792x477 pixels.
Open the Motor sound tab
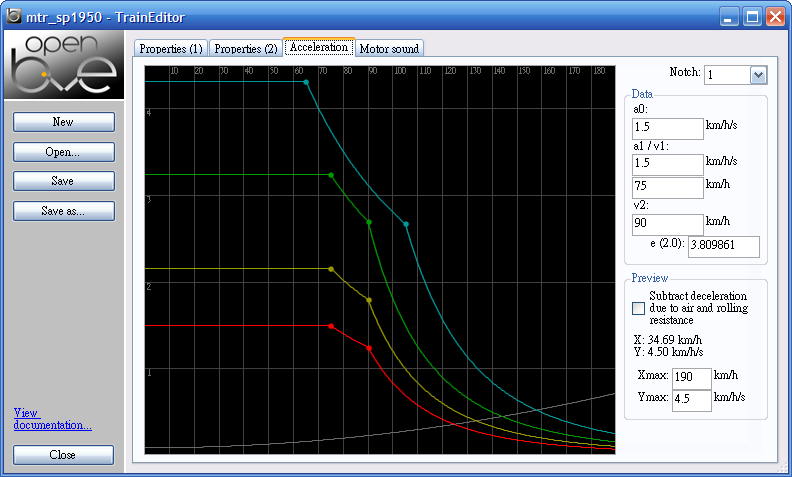pyautogui.click(x=390, y=48)
